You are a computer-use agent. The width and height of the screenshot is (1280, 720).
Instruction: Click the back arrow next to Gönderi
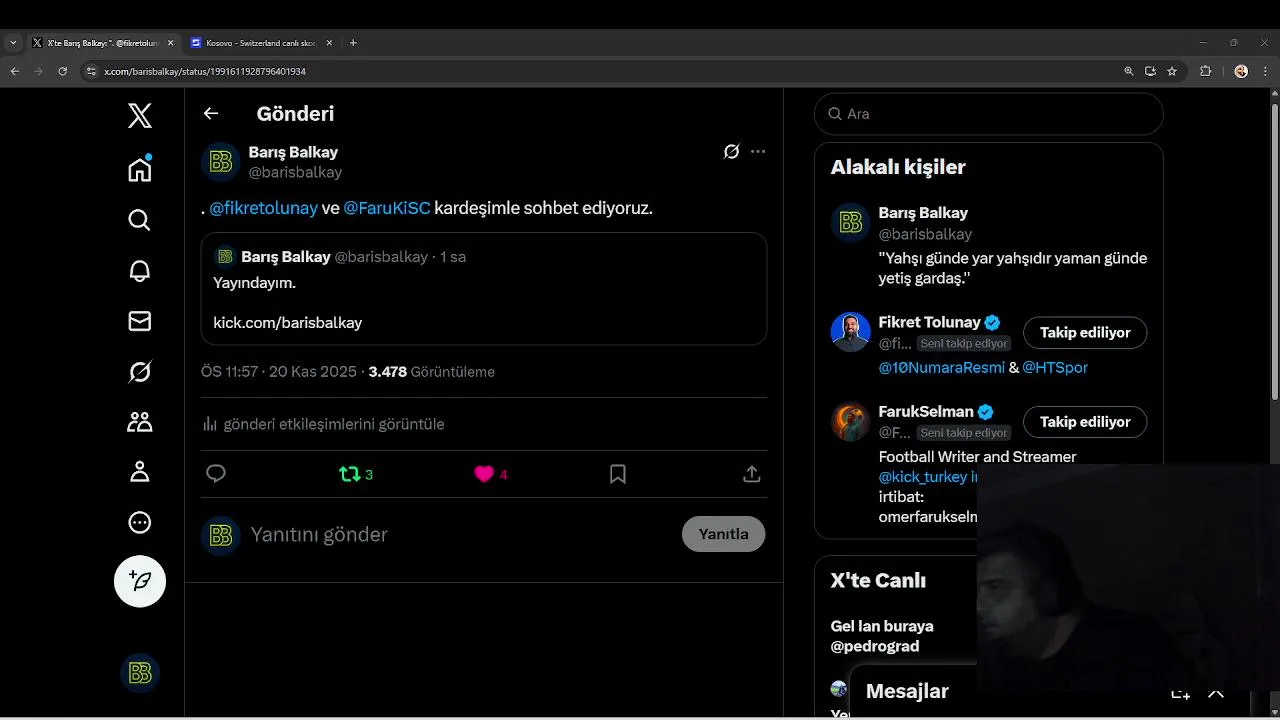pos(211,113)
